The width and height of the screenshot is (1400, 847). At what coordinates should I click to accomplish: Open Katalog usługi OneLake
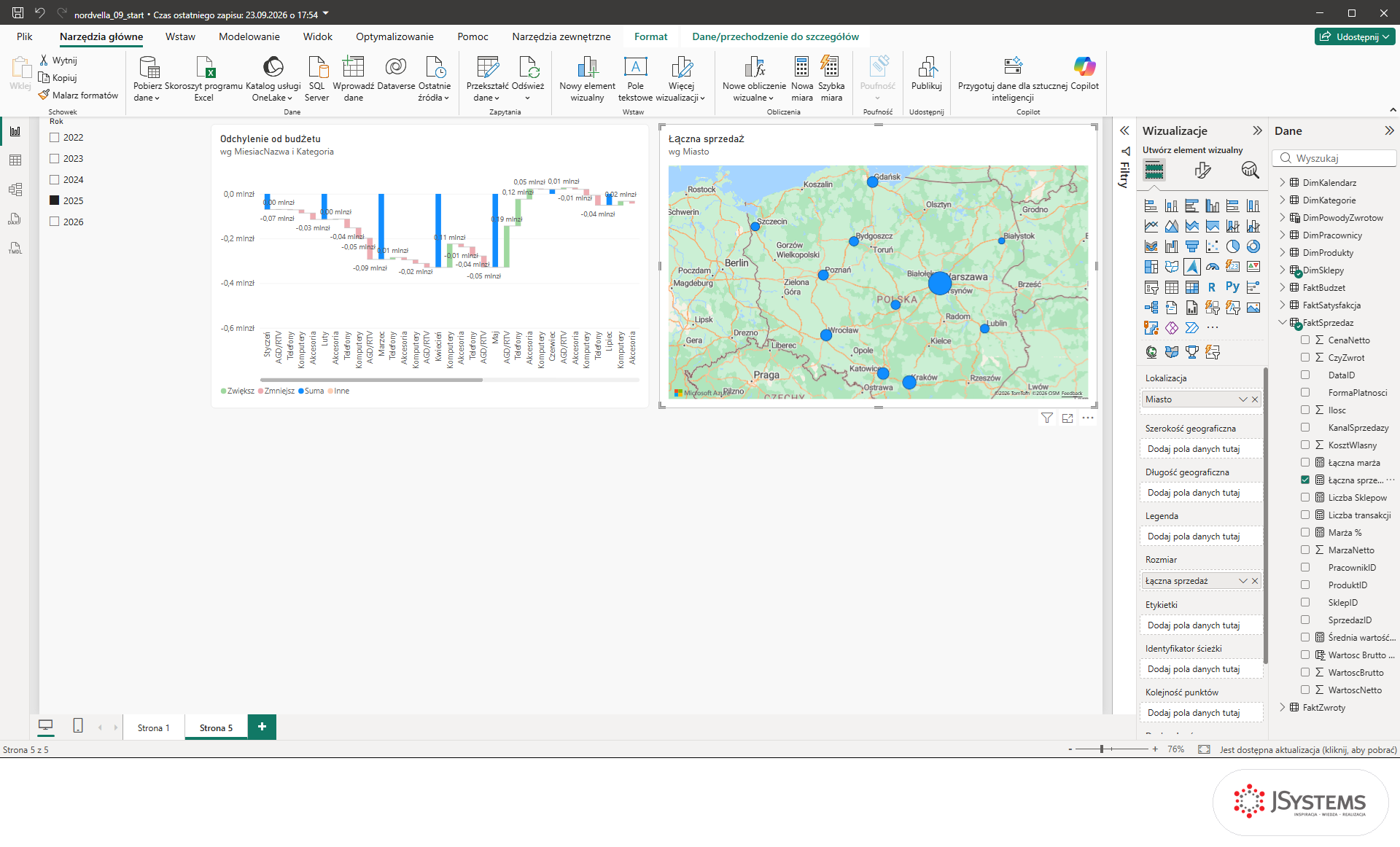[273, 79]
